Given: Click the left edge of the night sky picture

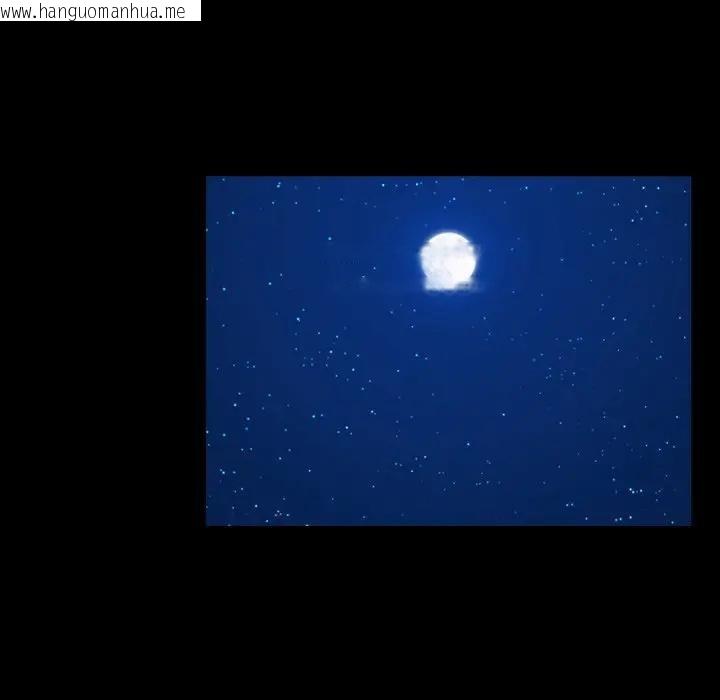Looking at the screenshot, I should coord(208,351).
